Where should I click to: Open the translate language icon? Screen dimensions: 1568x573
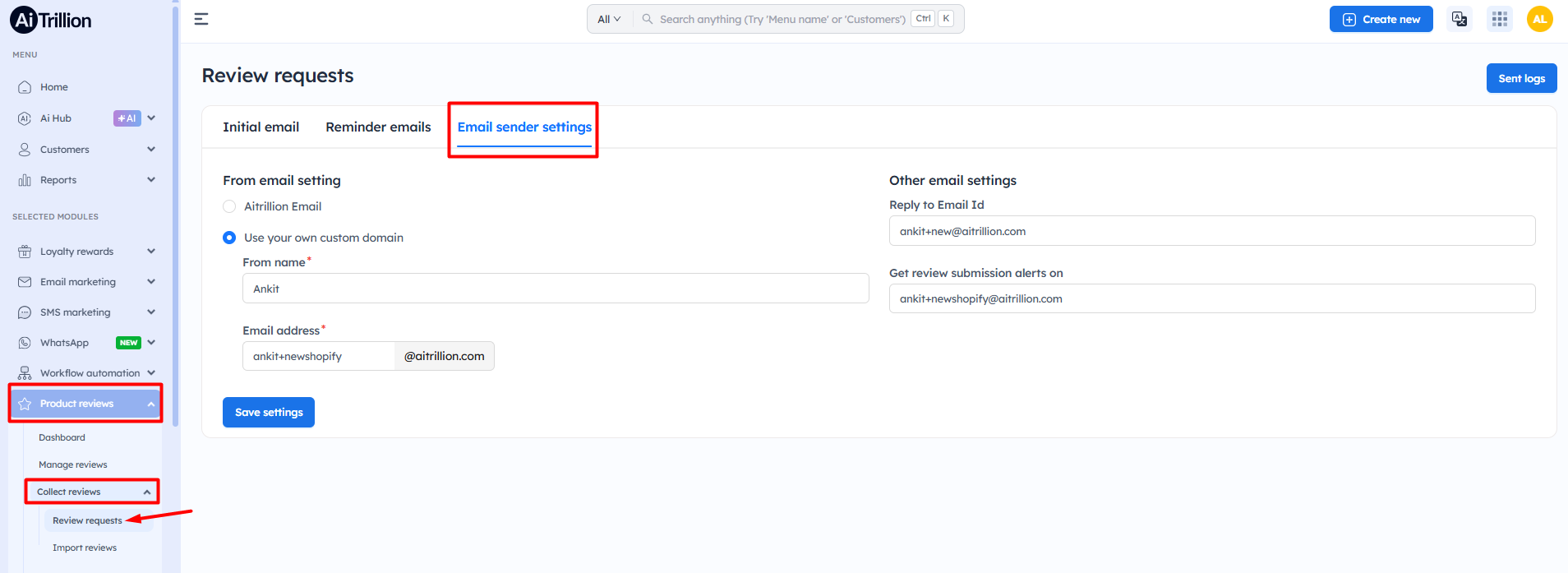point(1460,19)
